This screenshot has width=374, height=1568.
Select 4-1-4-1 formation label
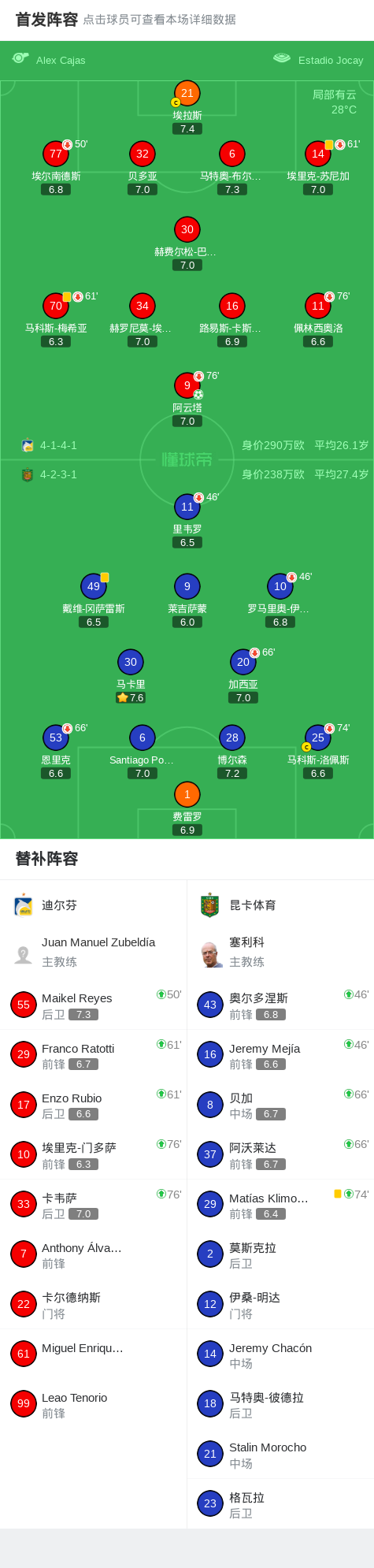point(58,445)
